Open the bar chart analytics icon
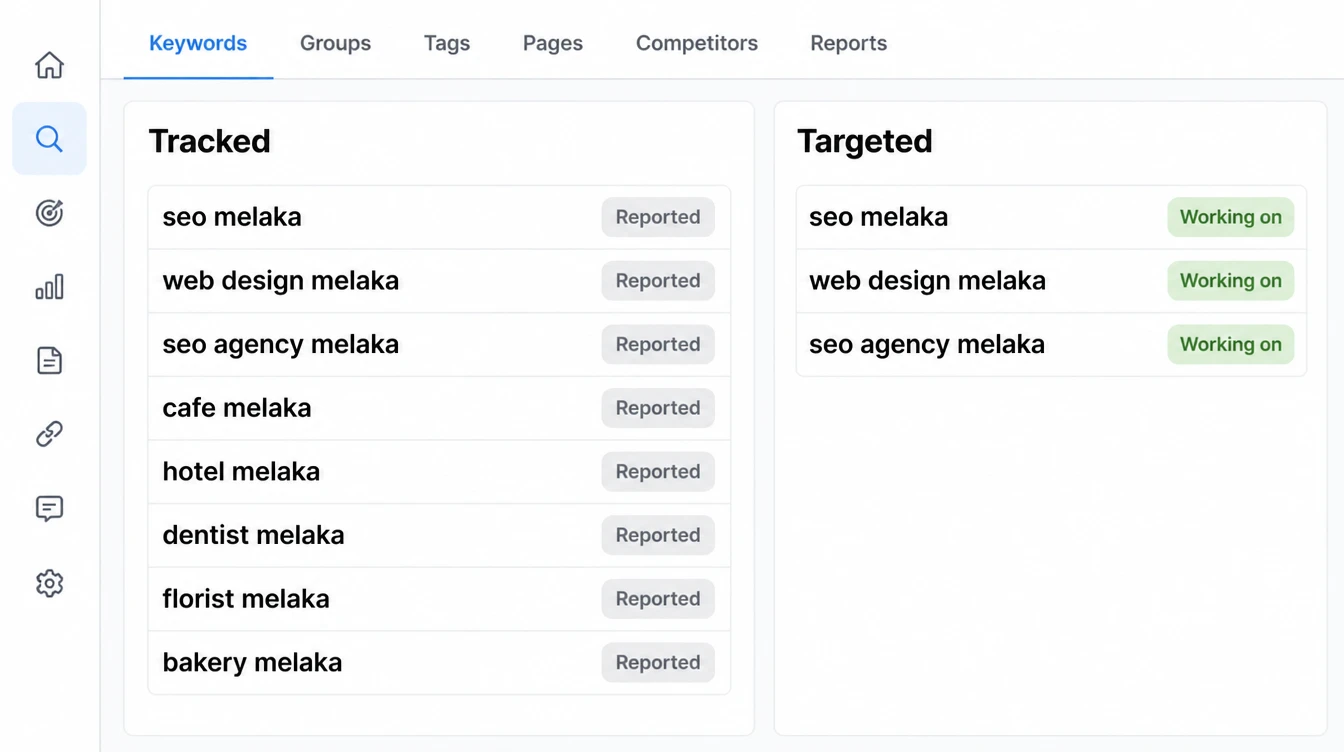 tap(49, 287)
